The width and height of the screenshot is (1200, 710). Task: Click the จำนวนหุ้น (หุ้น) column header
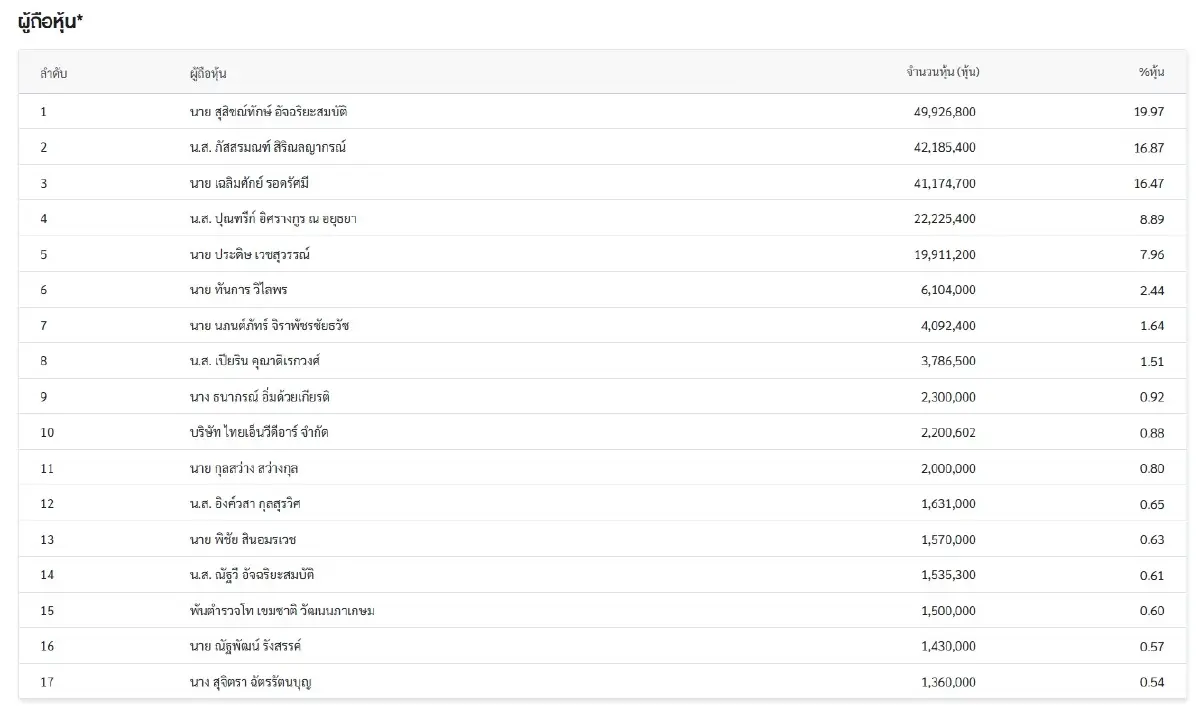942,72
